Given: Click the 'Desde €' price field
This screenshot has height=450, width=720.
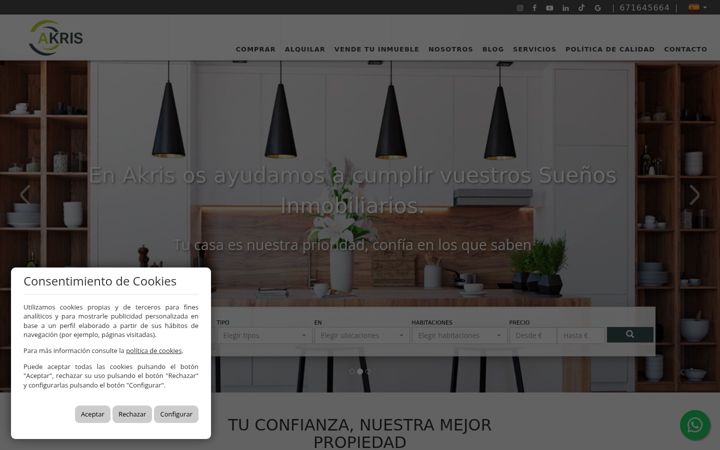Looking at the screenshot, I should point(533,336).
